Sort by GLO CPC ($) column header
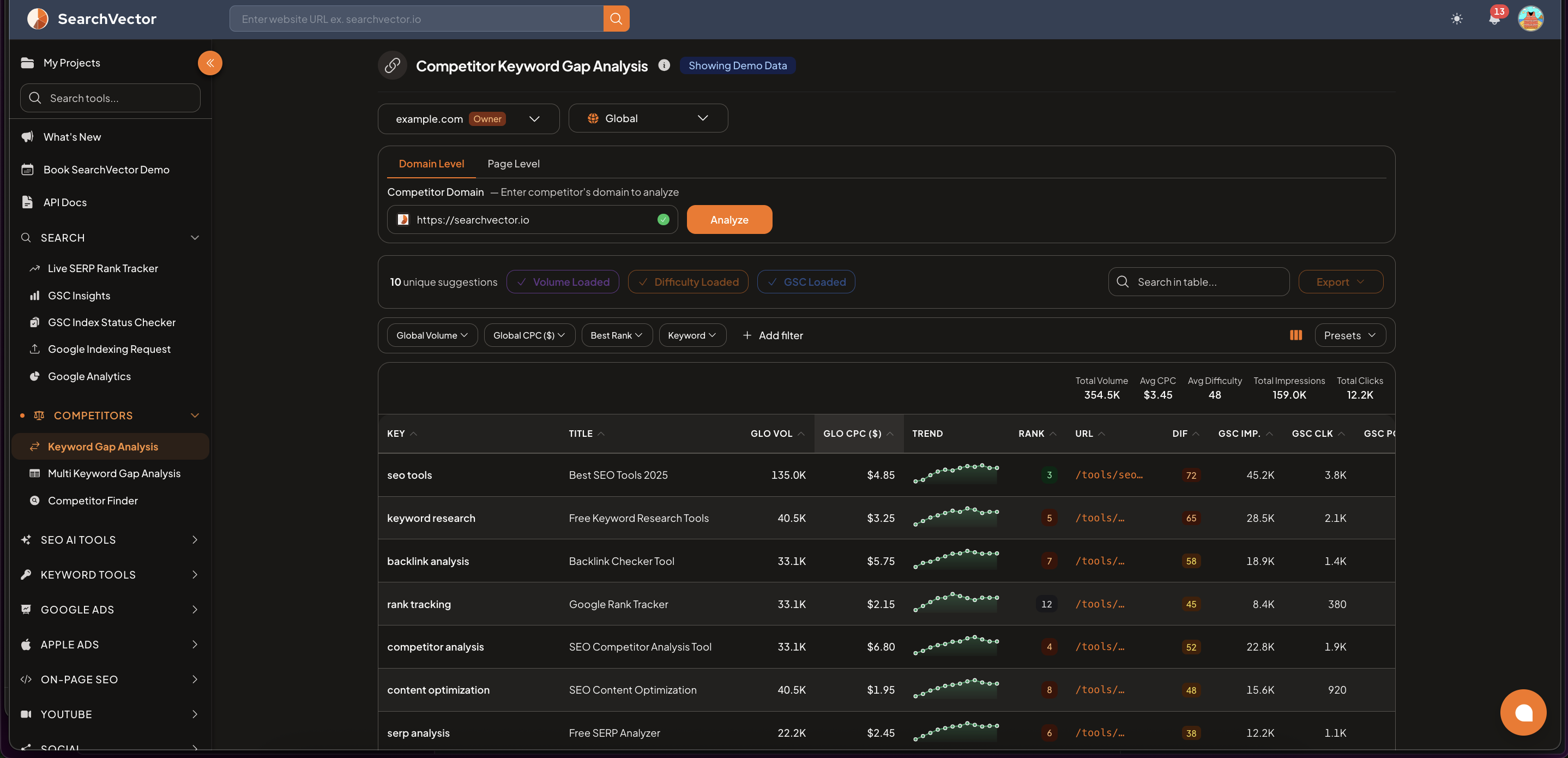The image size is (1568, 758). [858, 434]
